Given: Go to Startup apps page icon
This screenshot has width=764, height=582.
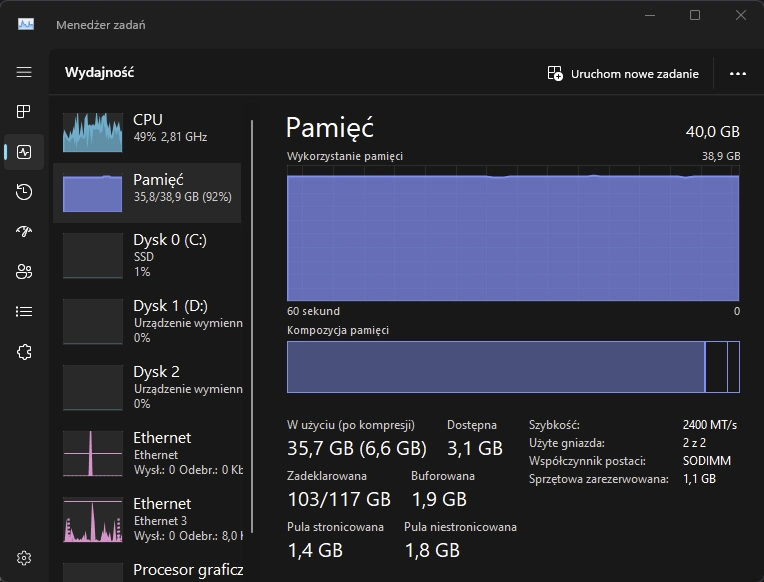Looking at the screenshot, I should click(x=24, y=232).
